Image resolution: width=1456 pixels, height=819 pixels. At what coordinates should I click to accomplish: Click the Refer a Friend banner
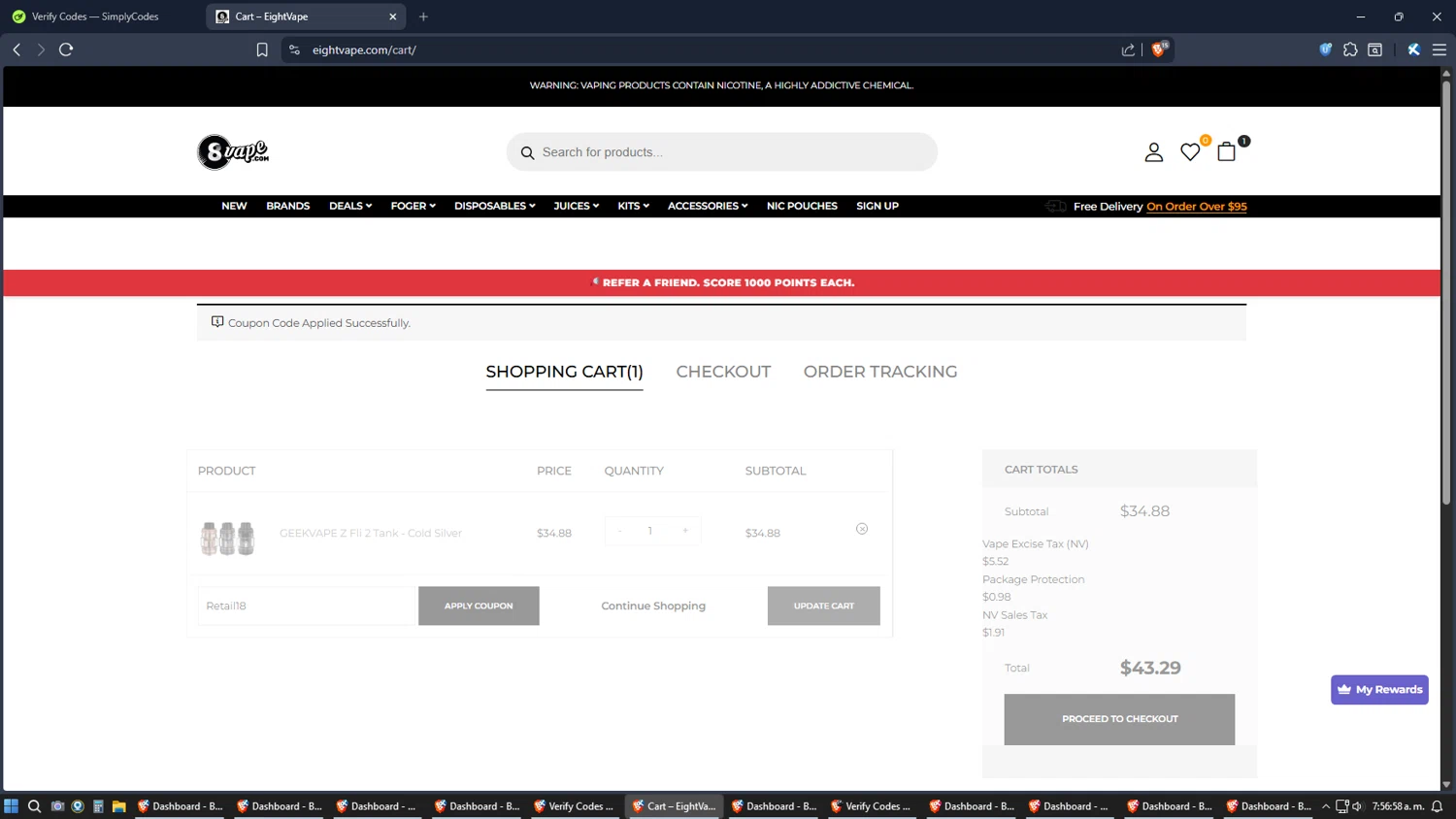[x=722, y=282]
